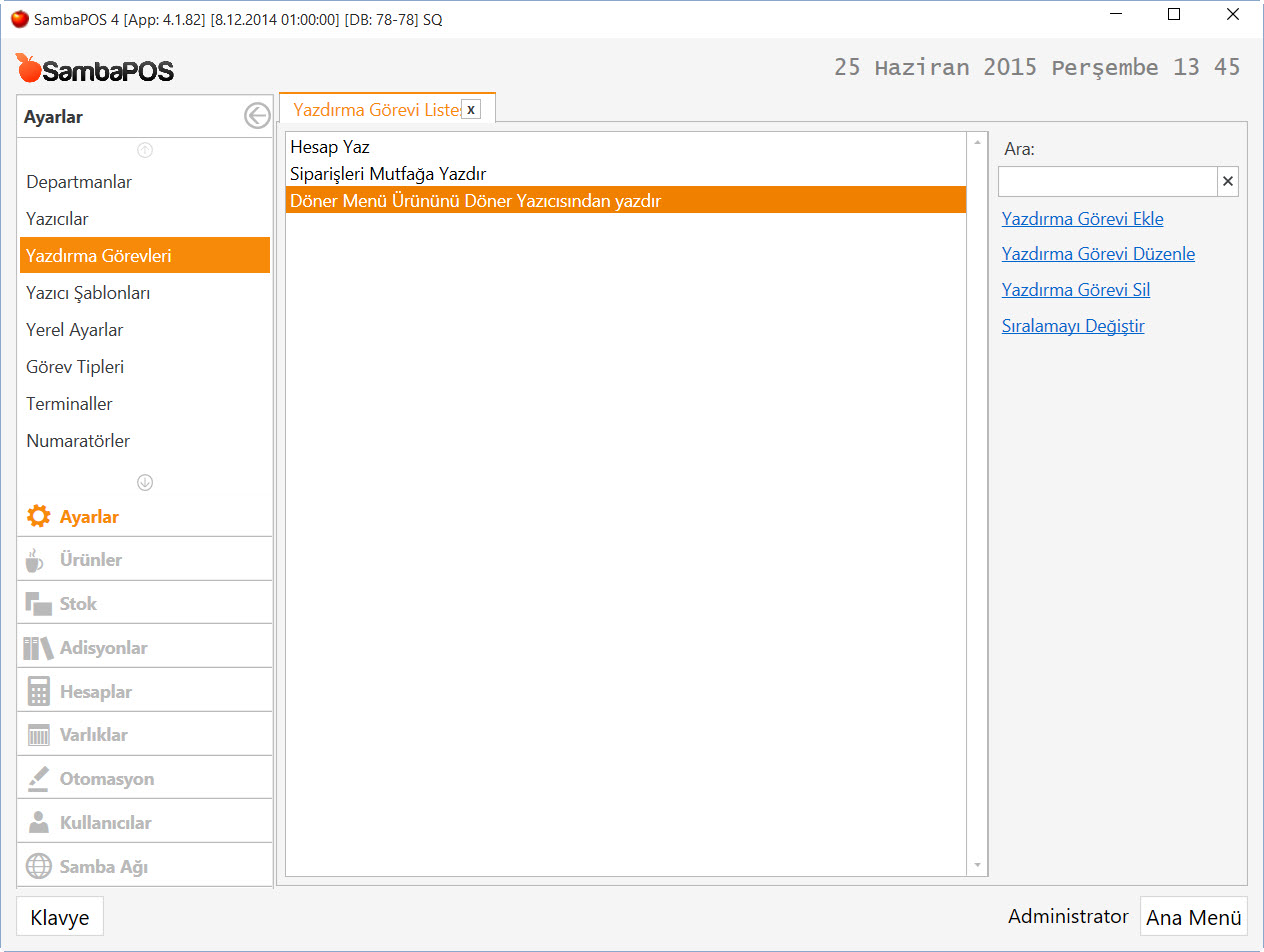Open Adisyonlar with the books icon
This screenshot has width=1264, height=952.
[x=38, y=648]
